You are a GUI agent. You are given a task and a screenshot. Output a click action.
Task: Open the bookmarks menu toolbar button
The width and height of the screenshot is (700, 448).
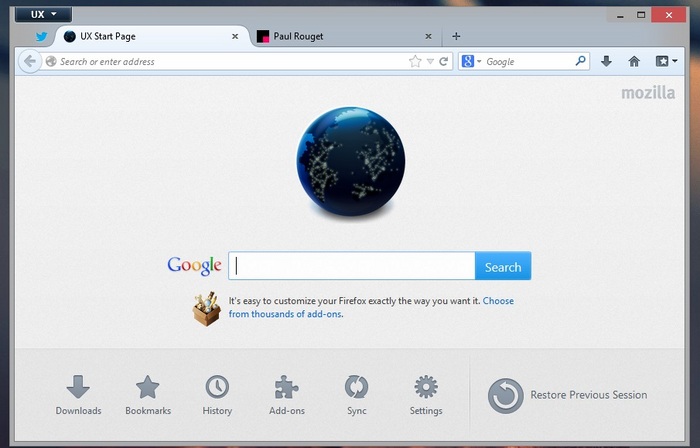(666, 61)
